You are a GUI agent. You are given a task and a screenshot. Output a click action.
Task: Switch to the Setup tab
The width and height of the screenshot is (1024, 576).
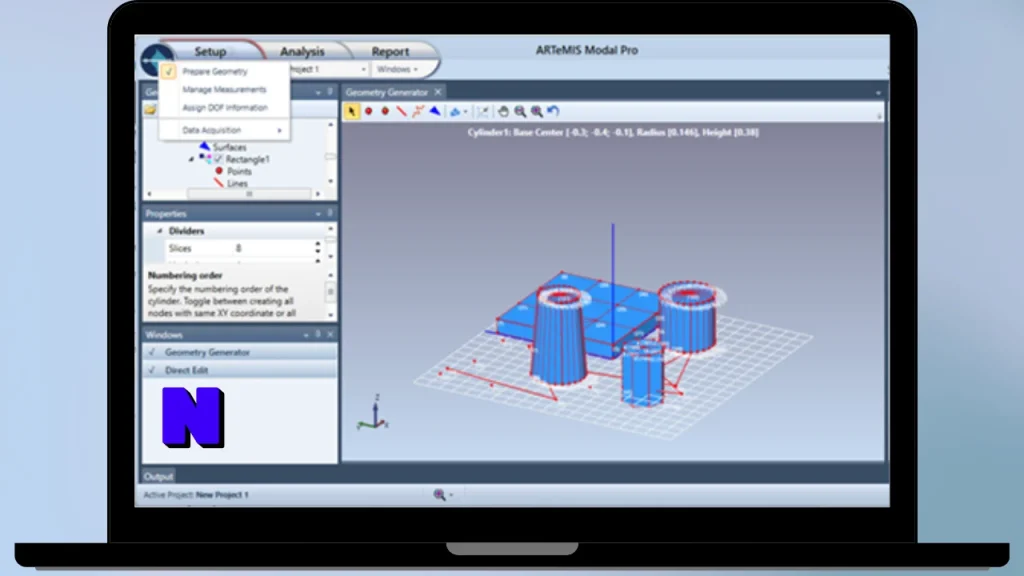(210, 52)
